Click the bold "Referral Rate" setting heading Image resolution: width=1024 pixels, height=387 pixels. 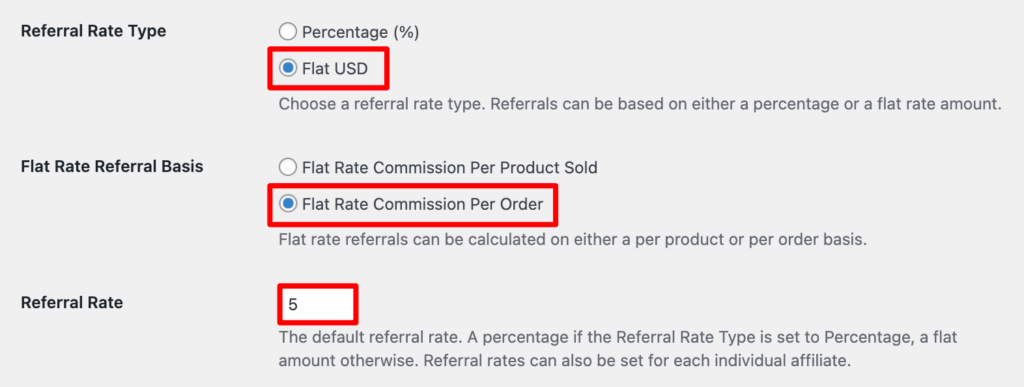[x=72, y=303]
